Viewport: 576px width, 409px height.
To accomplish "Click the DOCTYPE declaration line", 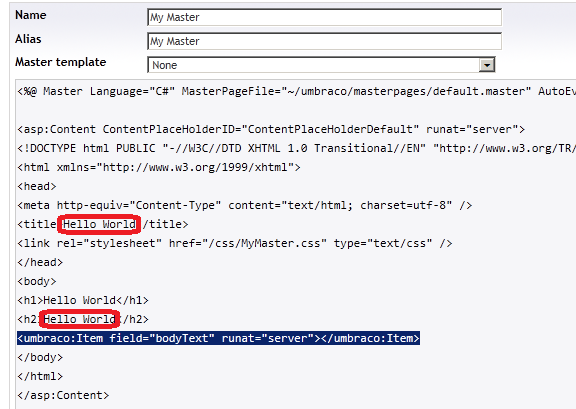I will 296,148.
